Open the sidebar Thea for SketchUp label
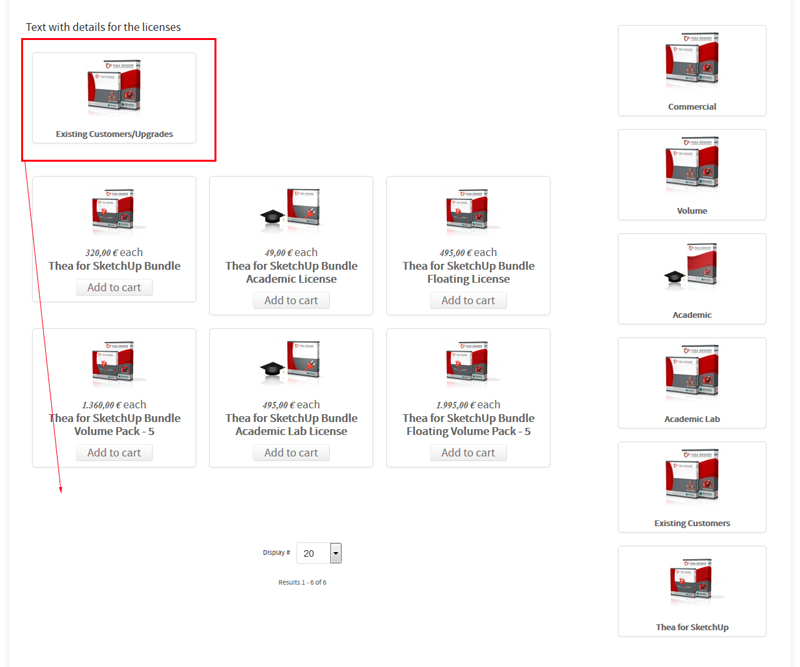Viewport: 800px width, 667px height. point(692,627)
